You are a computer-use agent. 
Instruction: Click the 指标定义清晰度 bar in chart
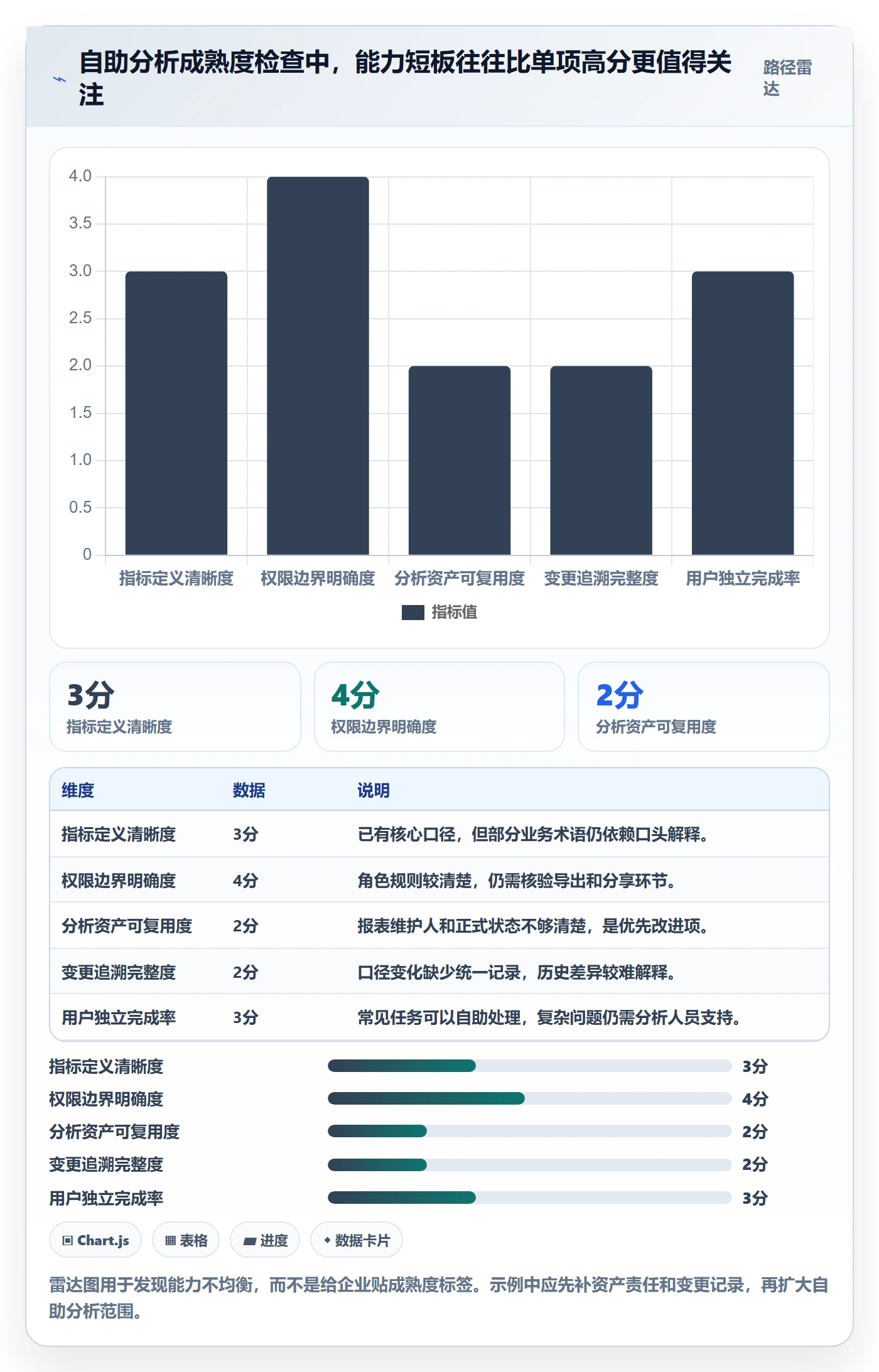(176, 413)
